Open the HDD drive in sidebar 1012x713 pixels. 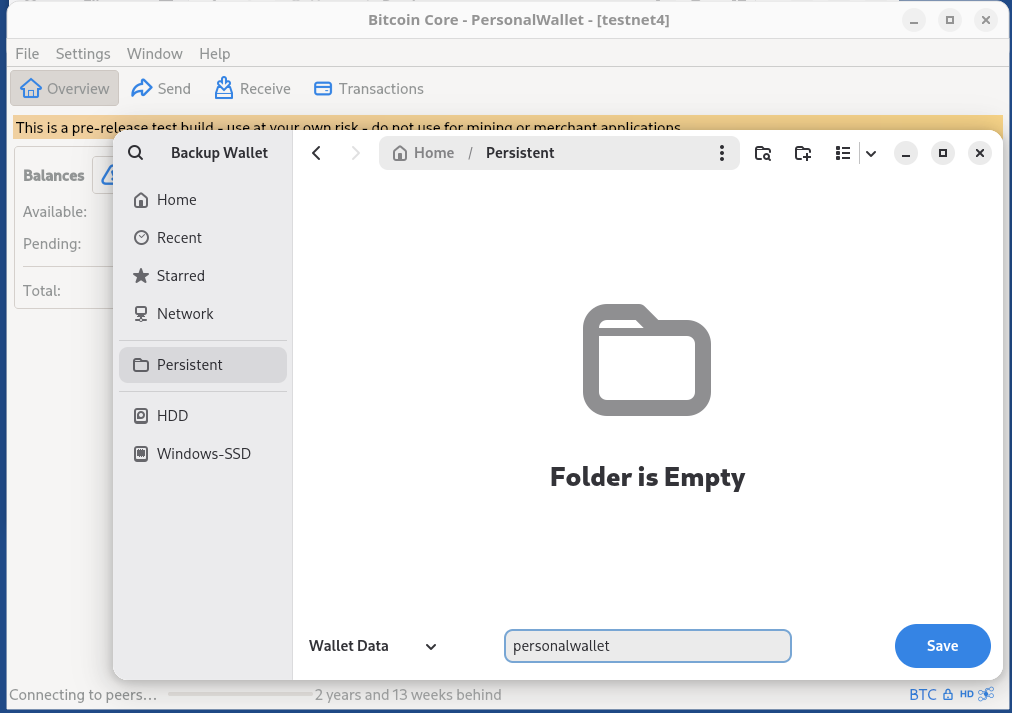coord(203,416)
